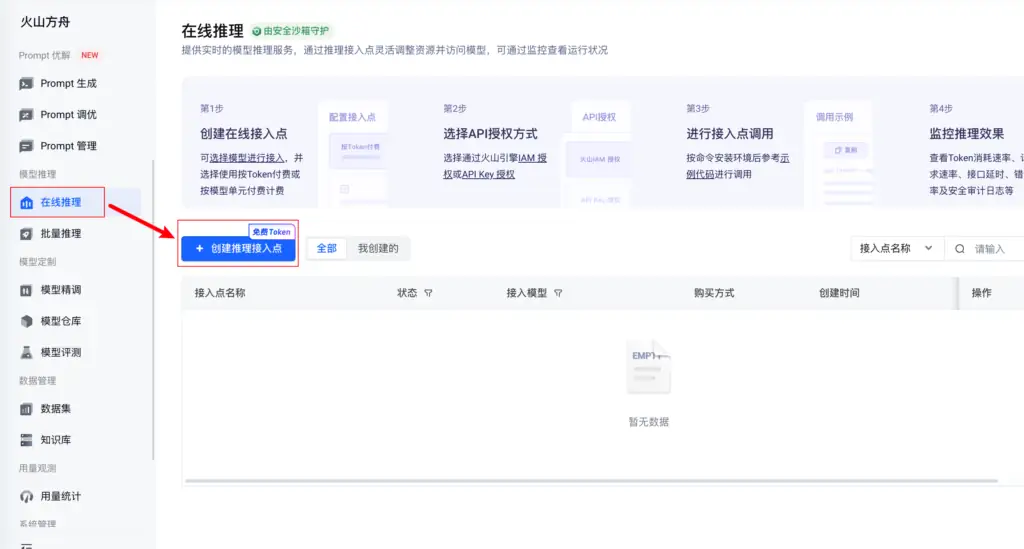Click the Prompt 调优 sidebar icon

coord(26,115)
